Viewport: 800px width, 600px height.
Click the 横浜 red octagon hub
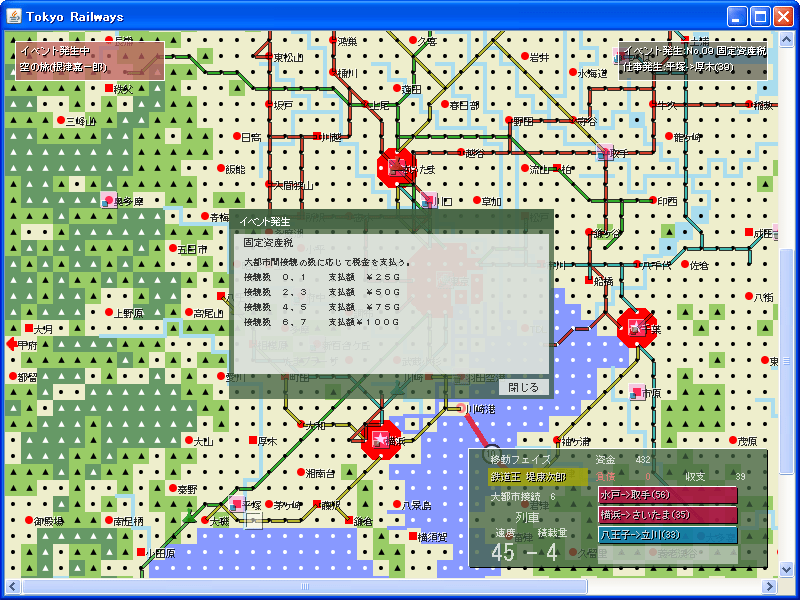380,439
